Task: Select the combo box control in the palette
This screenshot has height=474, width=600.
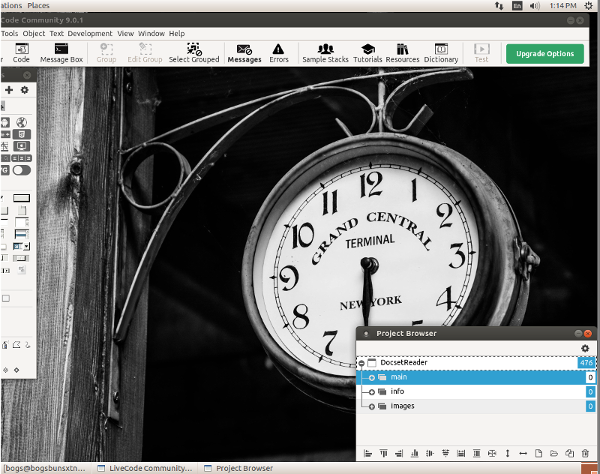Action: click(21, 246)
